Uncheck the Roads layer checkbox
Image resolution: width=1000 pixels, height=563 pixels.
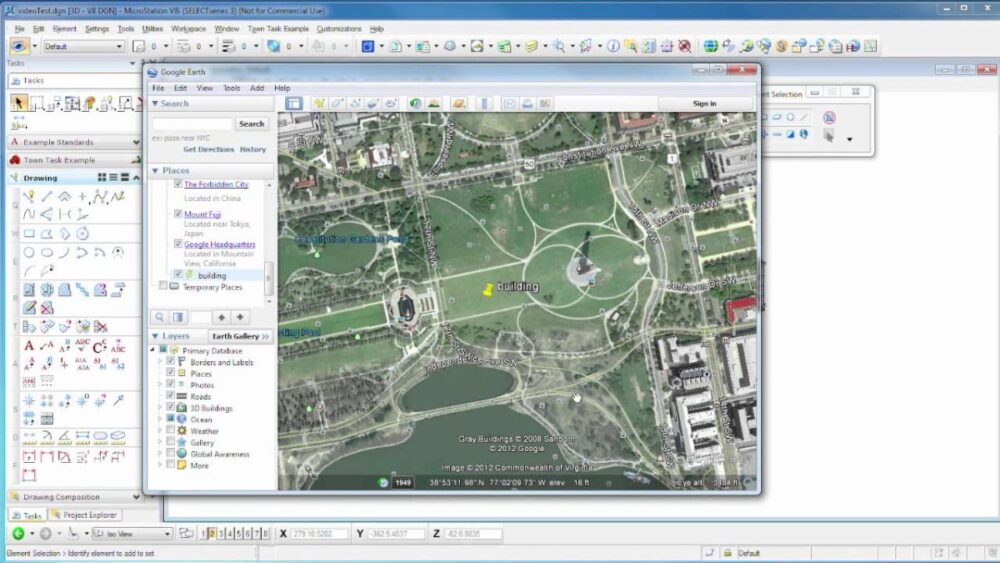pos(170,397)
